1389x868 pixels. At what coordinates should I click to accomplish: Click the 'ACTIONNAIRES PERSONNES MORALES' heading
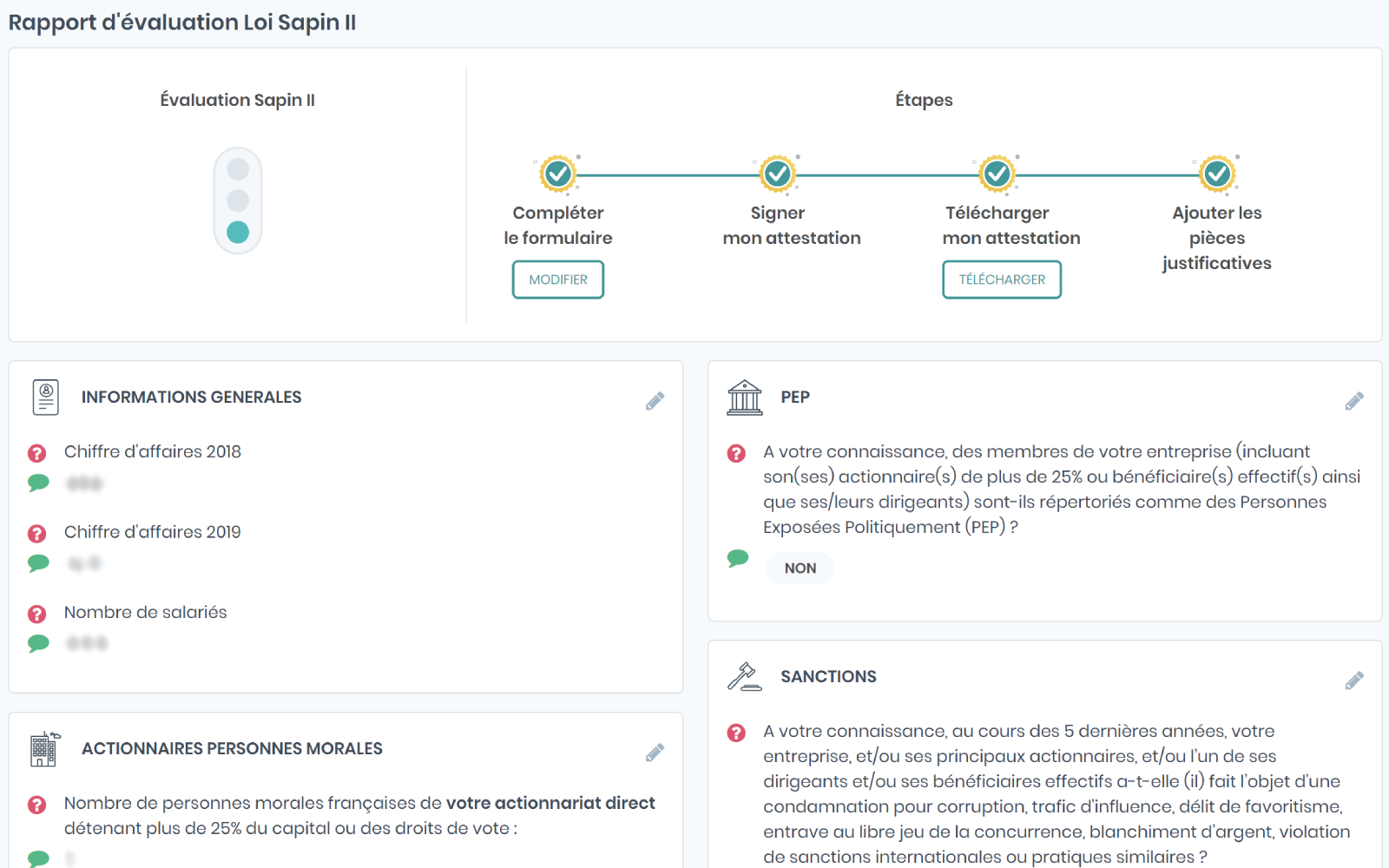tap(232, 748)
